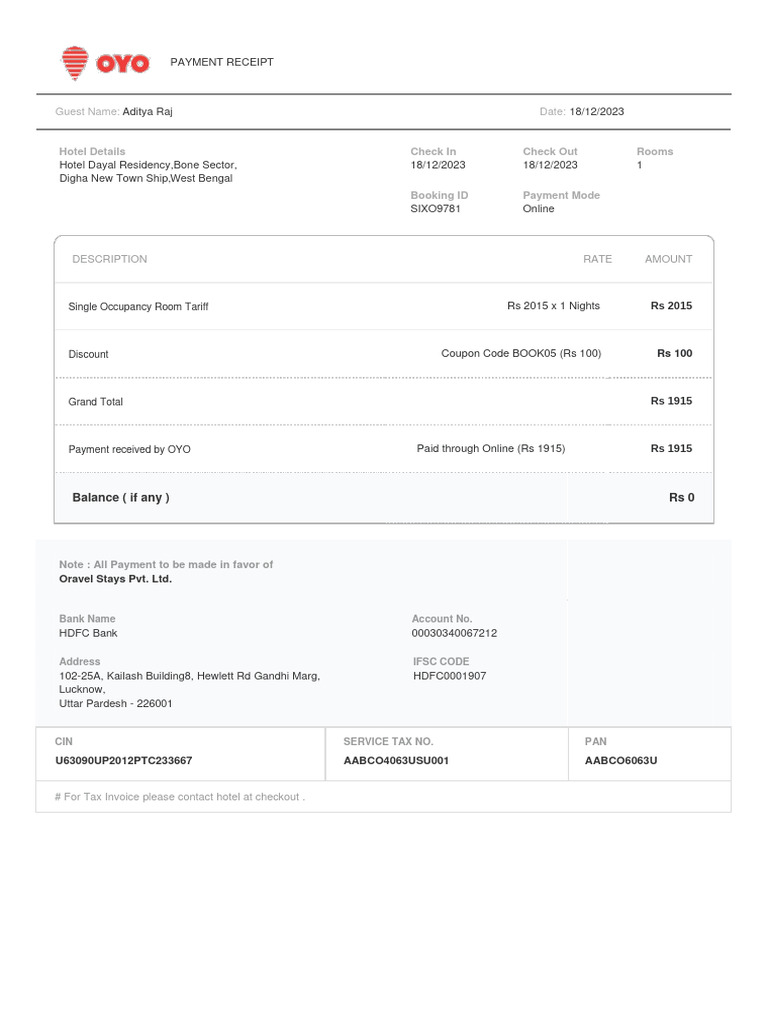
Task: Click the Oravel Stays Pvt. Ltd. name
Action: [115, 579]
